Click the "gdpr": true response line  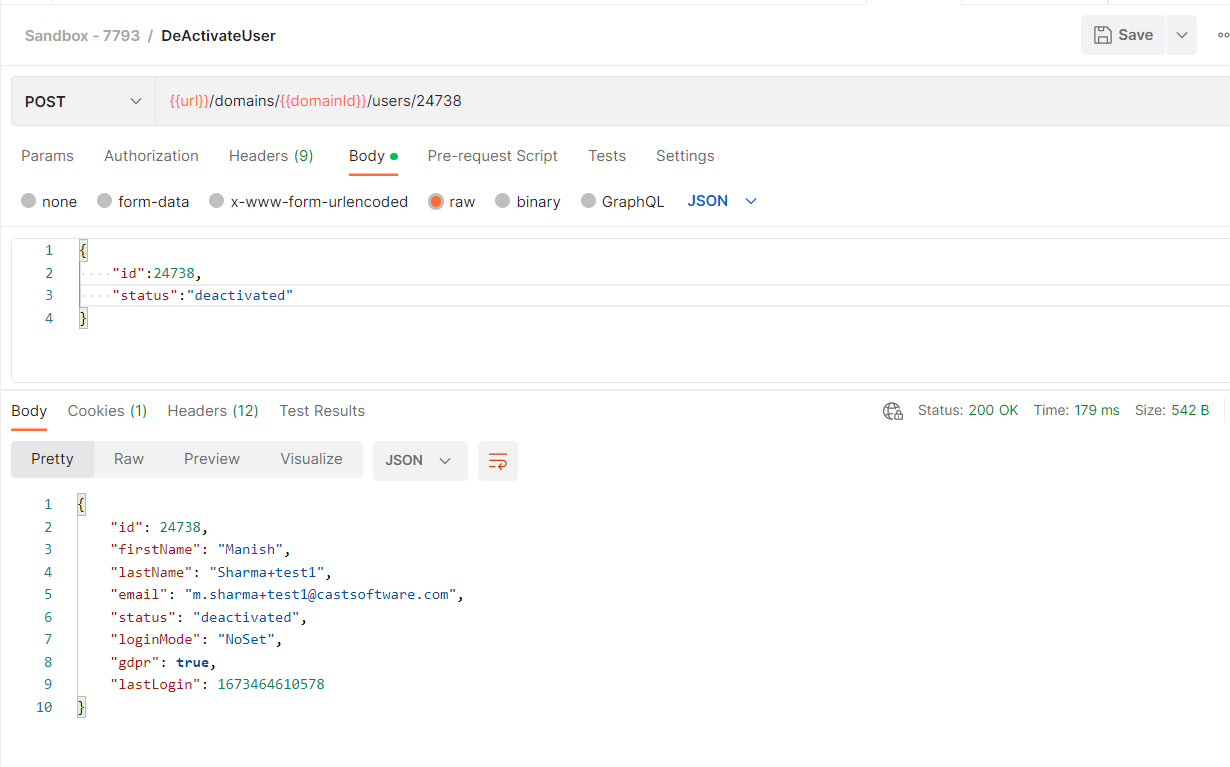click(x=163, y=662)
